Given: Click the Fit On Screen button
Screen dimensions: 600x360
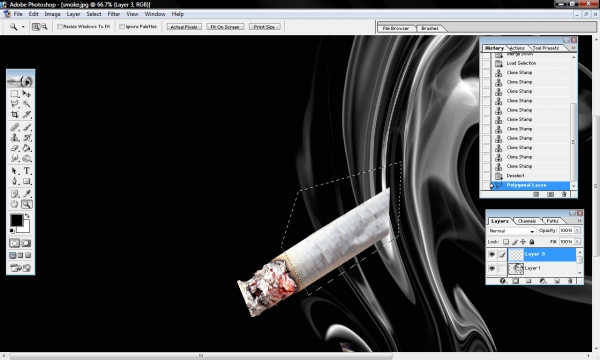Looking at the screenshot, I should (x=225, y=27).
